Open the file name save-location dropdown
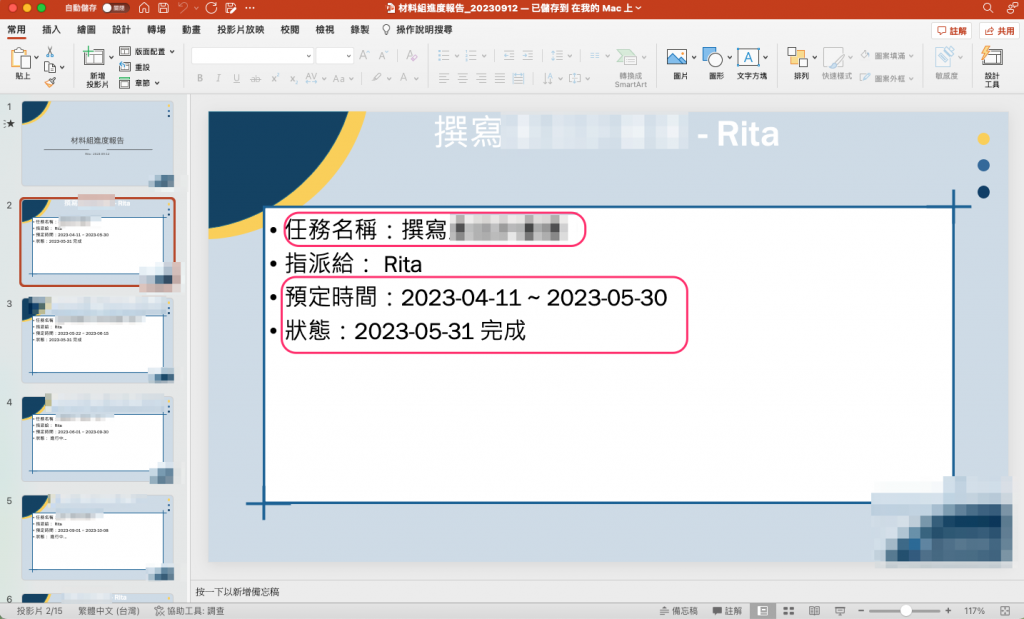Image resolution: width=1024 pixels, height=619 pixels. point(638,8)
